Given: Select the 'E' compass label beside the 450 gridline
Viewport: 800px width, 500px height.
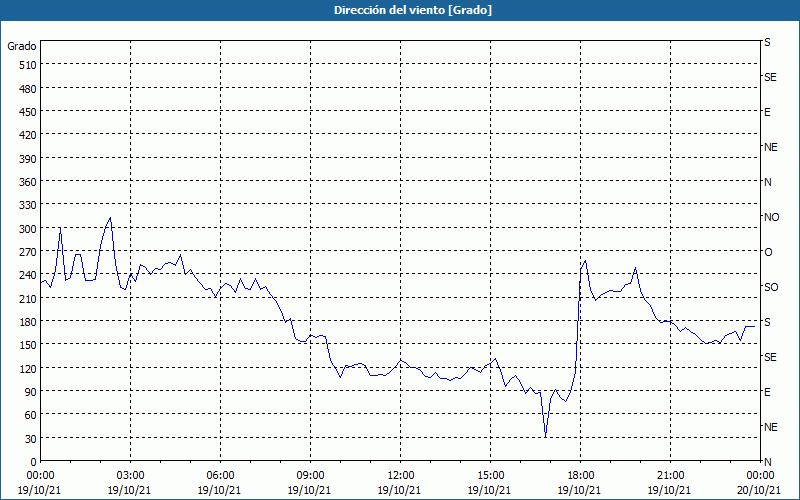Looking at the screenshot, I should click(x=767, y=112).
